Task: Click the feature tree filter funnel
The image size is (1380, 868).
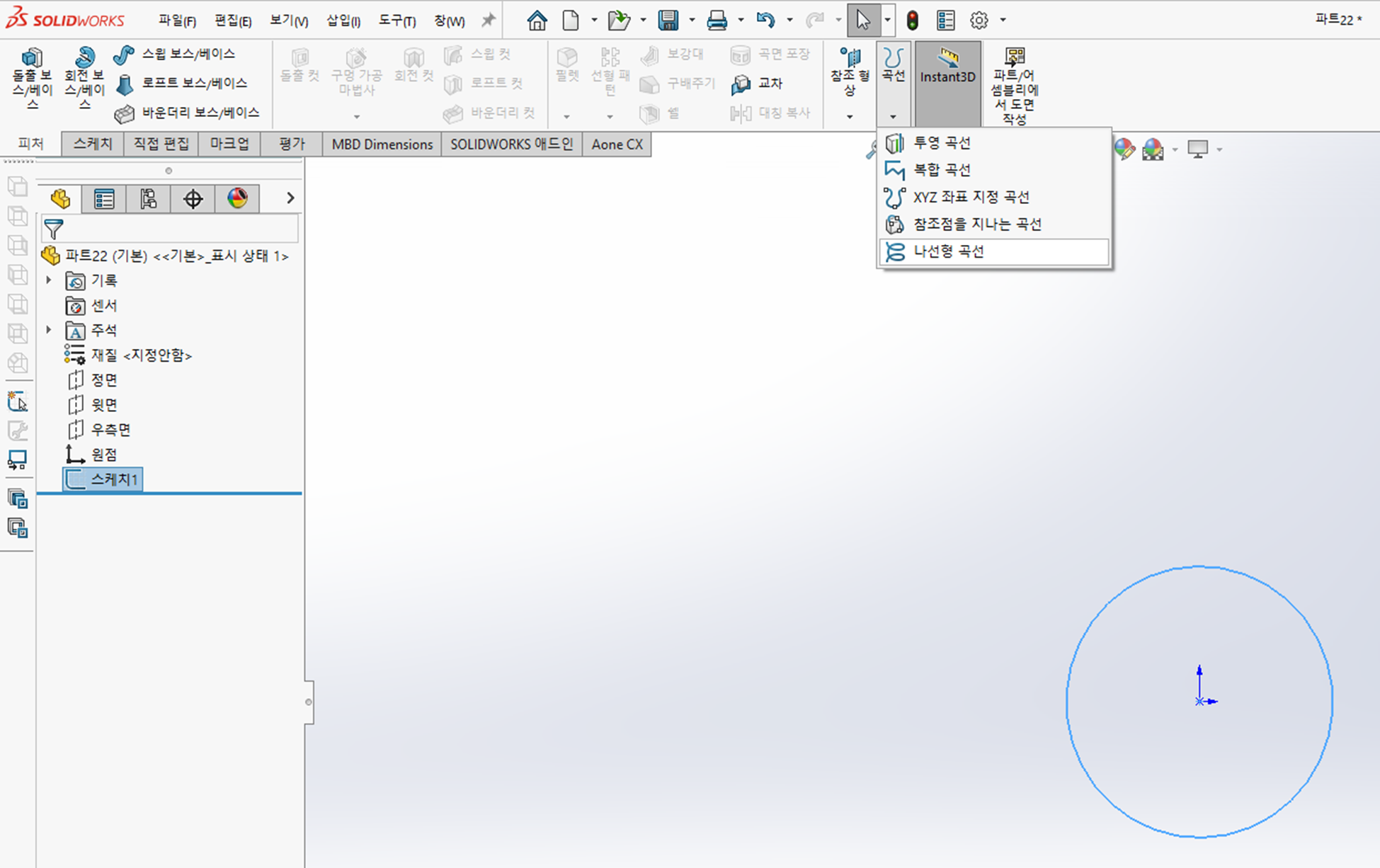Action: click(54, 229)
